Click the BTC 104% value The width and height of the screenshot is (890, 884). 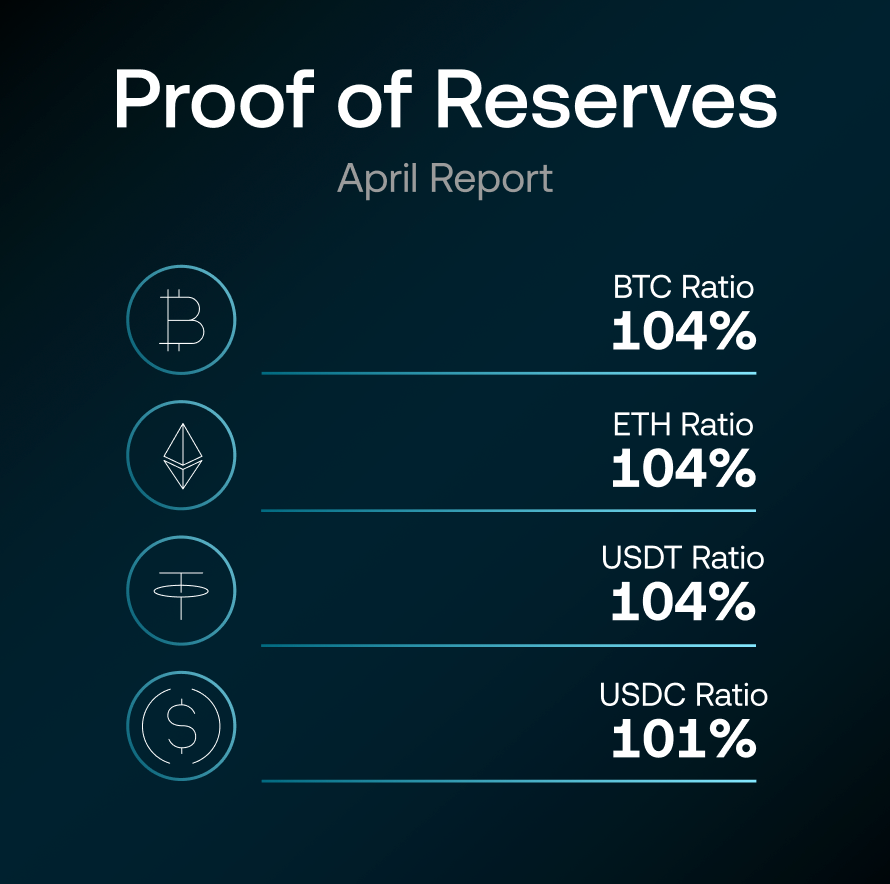(x=684, y=330)
